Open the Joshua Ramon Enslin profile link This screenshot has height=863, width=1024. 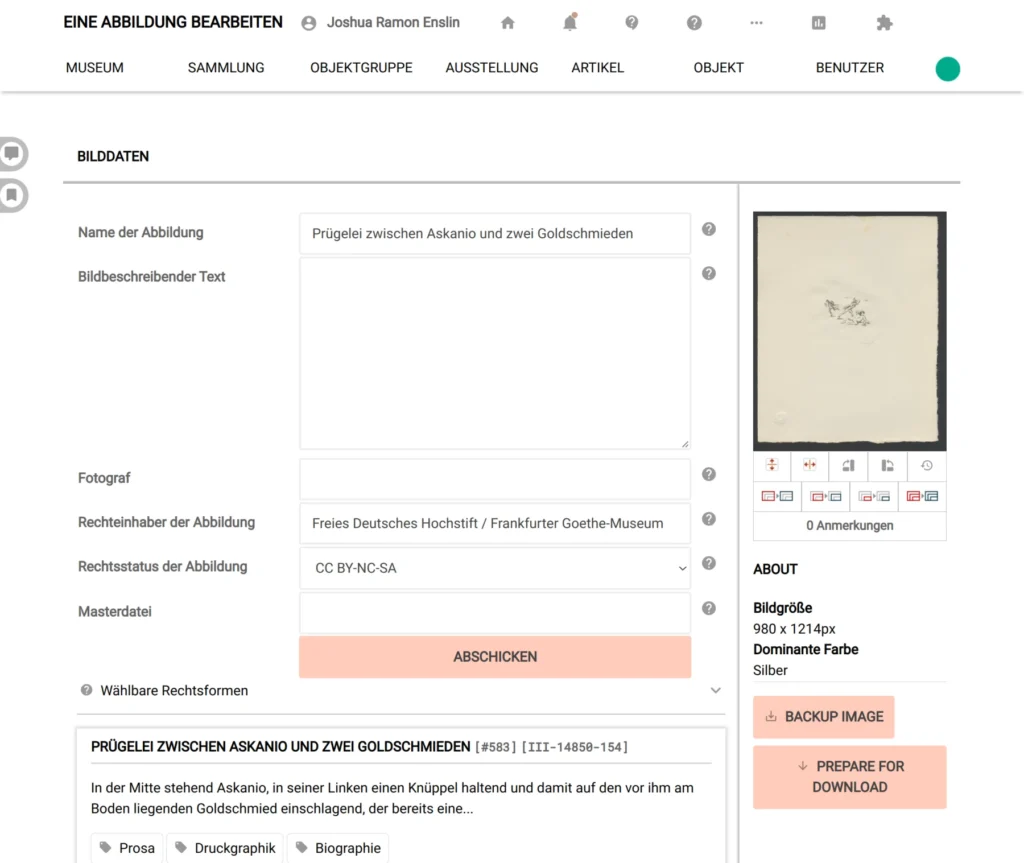393,23
